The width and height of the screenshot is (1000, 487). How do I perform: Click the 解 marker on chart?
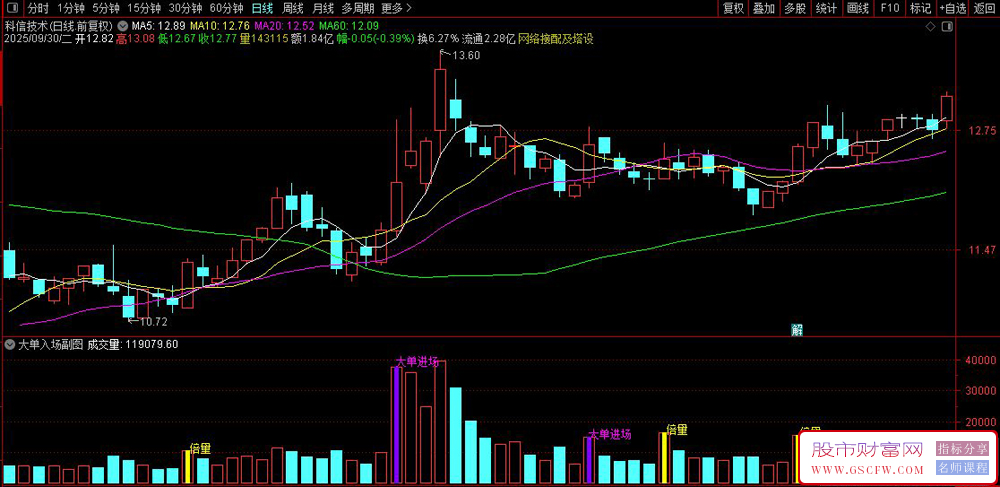point(797,330)
